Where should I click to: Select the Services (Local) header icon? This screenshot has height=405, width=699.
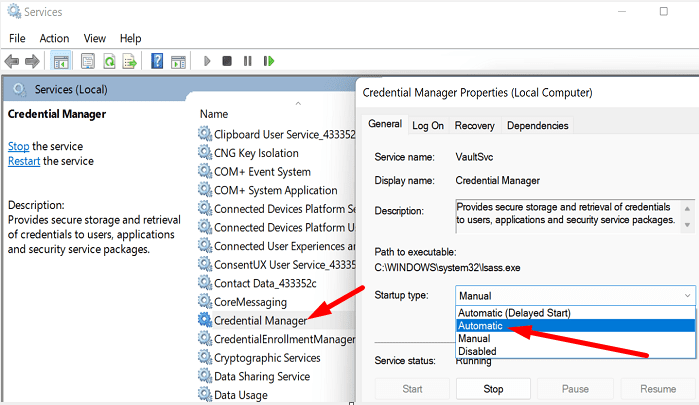(19, 89)
